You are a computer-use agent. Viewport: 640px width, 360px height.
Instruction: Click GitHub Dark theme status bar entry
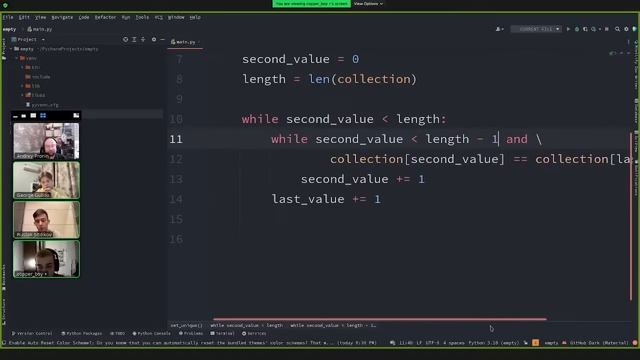599,343
